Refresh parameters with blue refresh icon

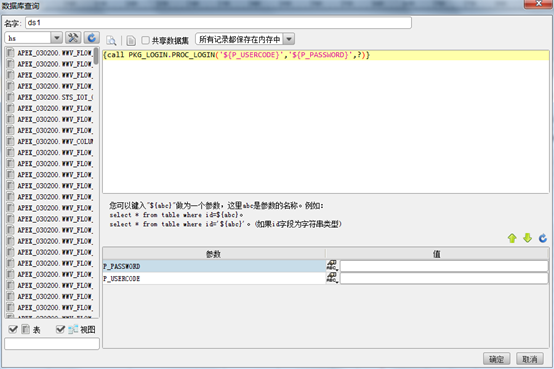[543, 238]
